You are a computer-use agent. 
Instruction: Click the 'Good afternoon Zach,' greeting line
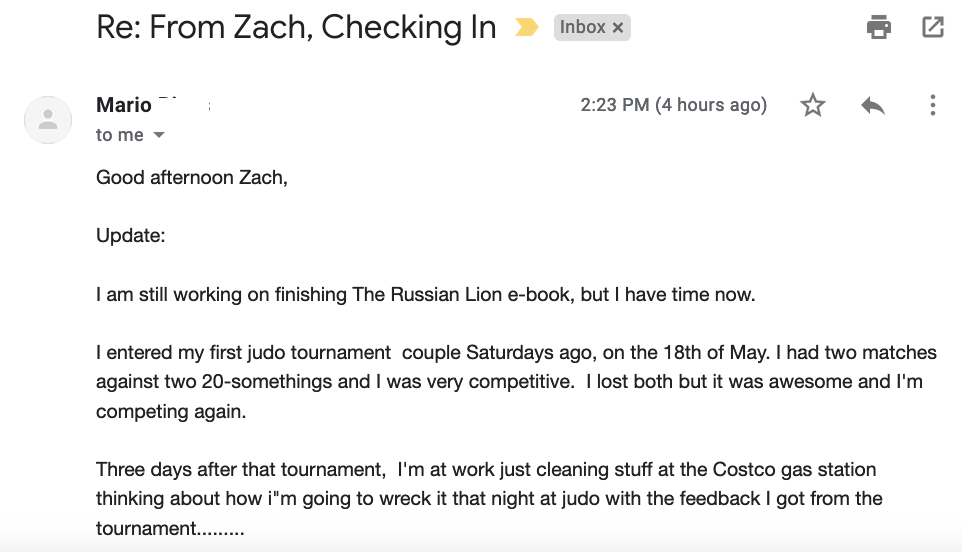(192, 177)
